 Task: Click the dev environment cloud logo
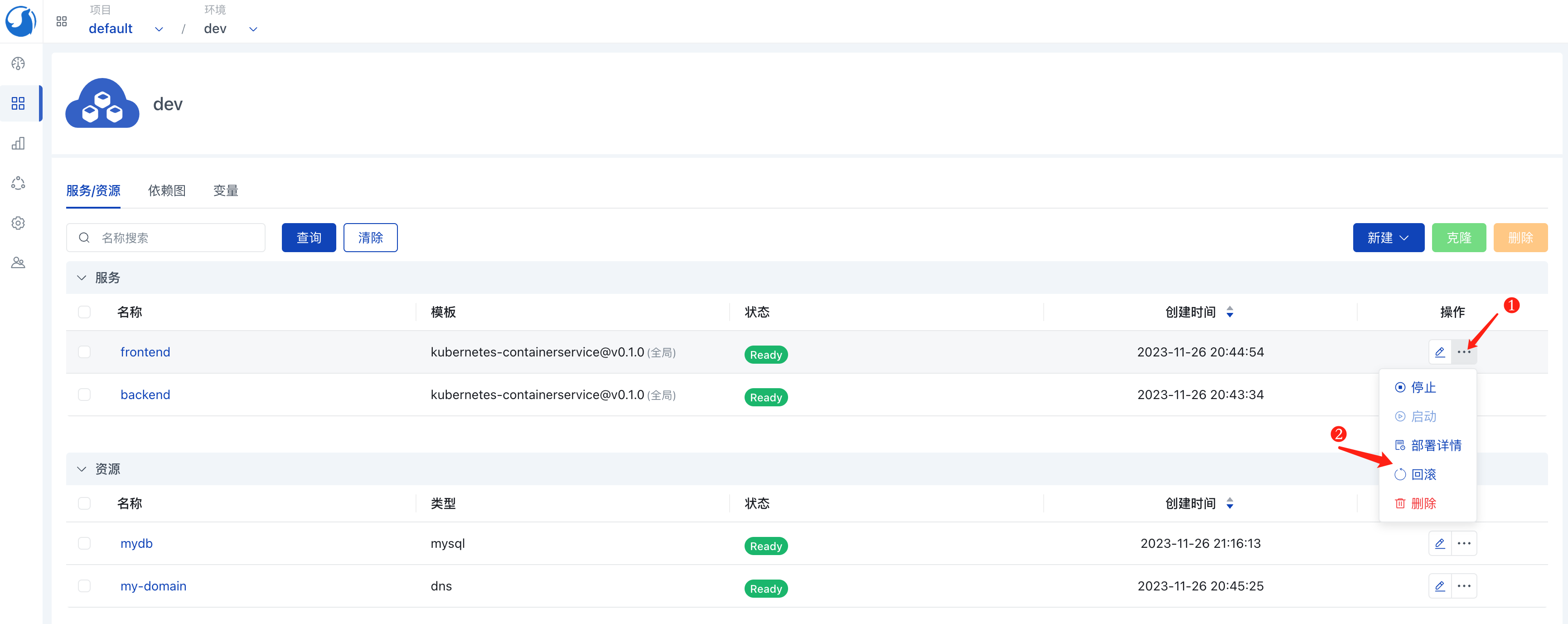(x=102, y=103)
